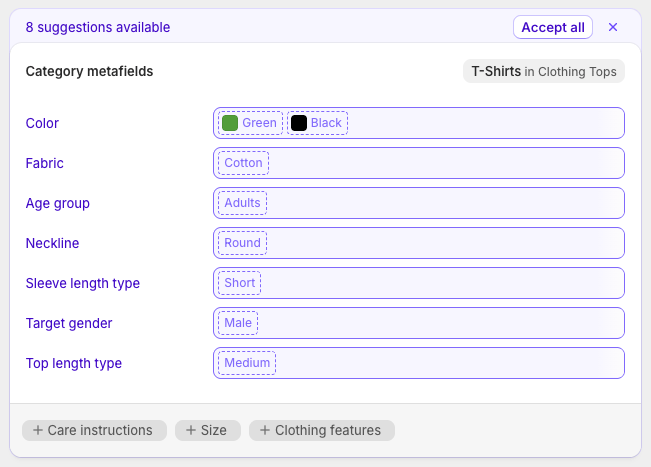651x467 pixels.
Task: Accept the Short sleeve length suggestion
Action: click(x=240, y=283)
